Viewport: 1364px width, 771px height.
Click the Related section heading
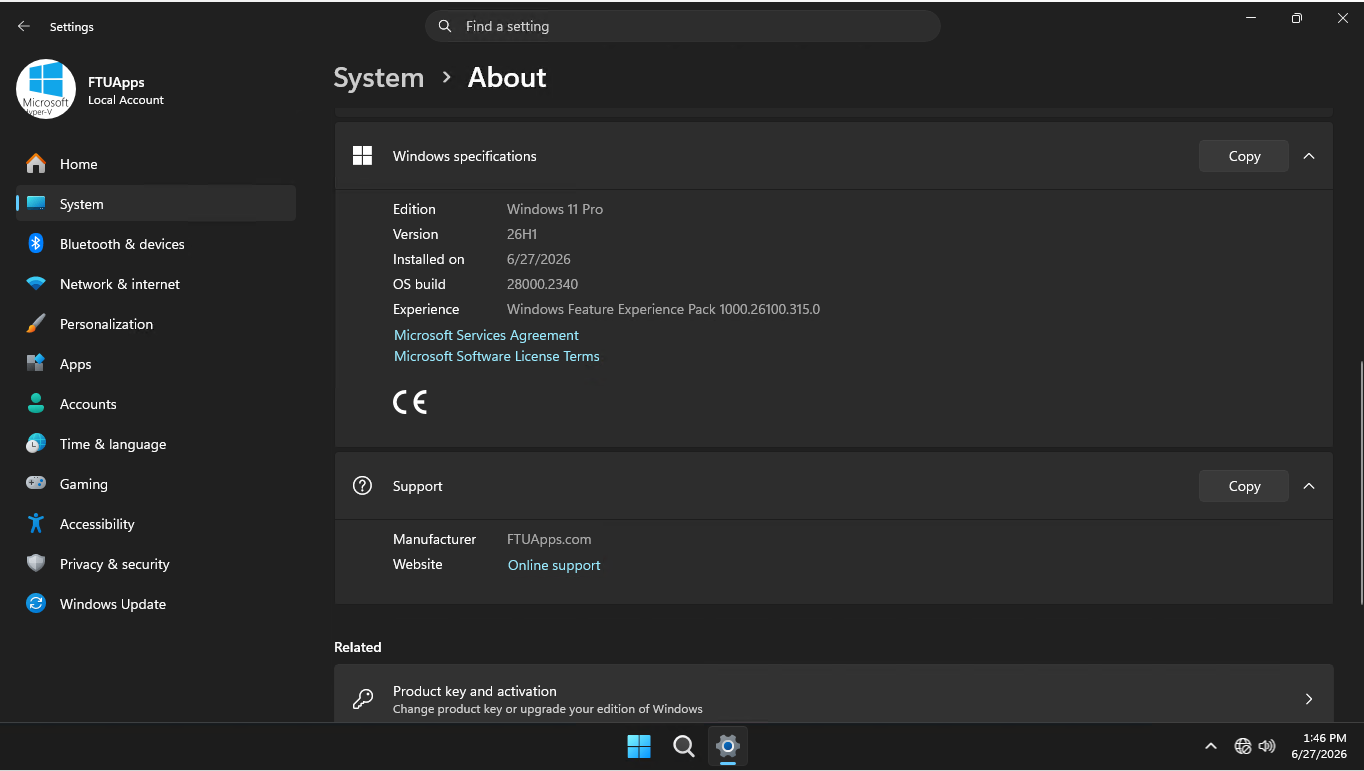(x=358, y=647)
